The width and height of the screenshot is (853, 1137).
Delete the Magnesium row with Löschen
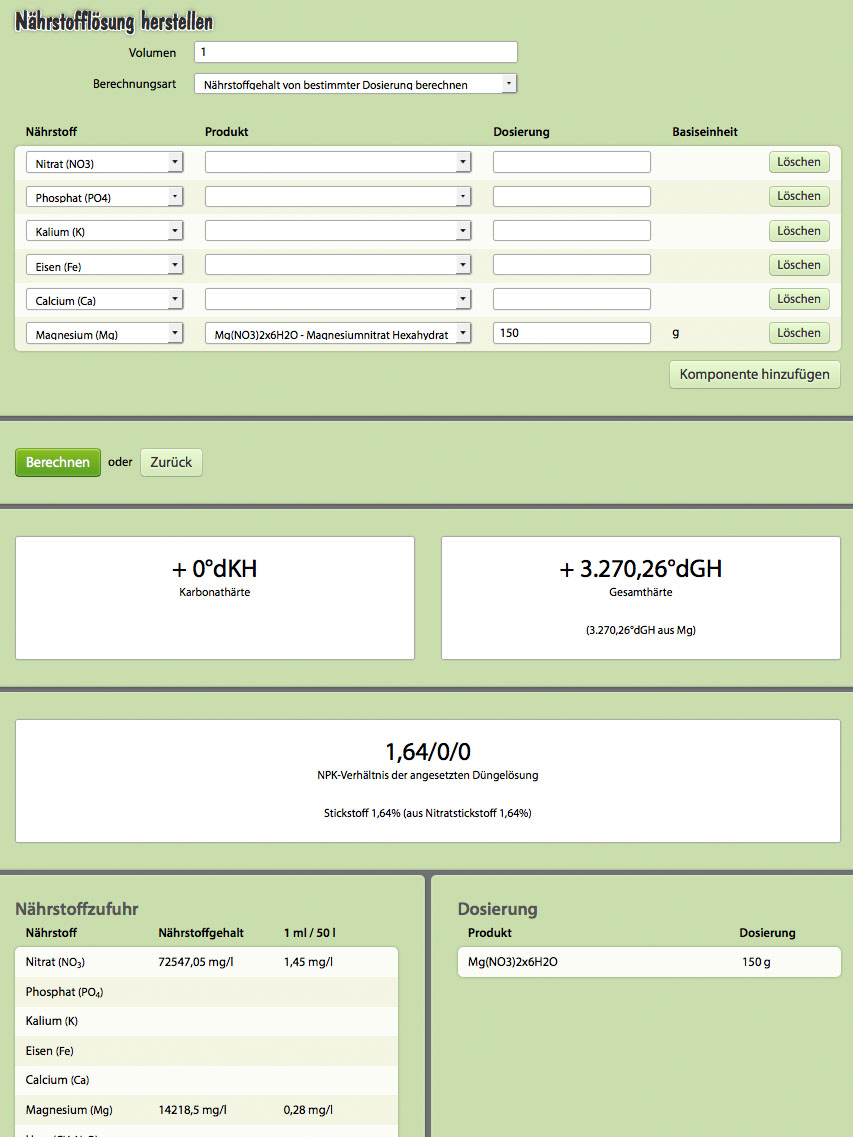[x=798, y=333]
